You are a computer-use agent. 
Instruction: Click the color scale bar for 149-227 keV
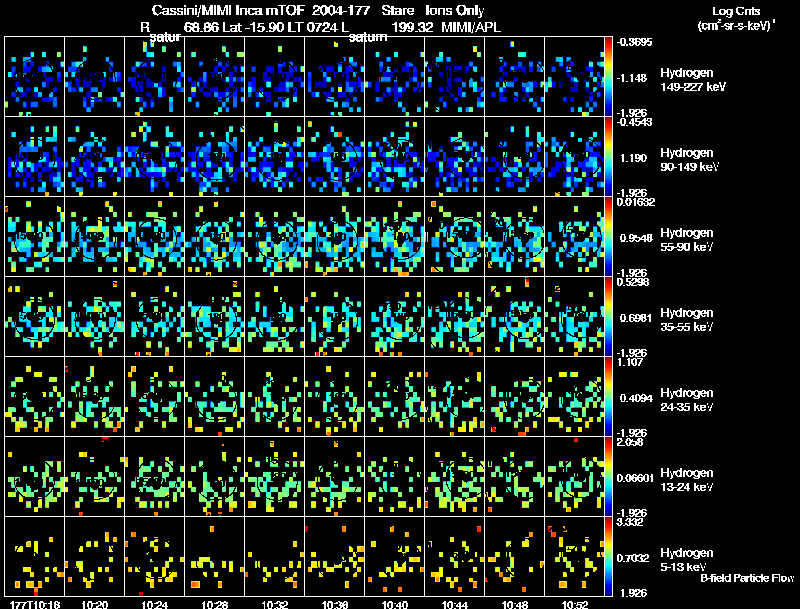(x=608, y=77)
